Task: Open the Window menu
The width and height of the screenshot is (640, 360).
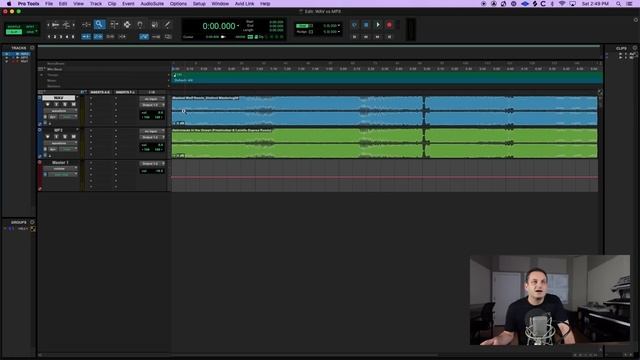Action: click(220, 4)
